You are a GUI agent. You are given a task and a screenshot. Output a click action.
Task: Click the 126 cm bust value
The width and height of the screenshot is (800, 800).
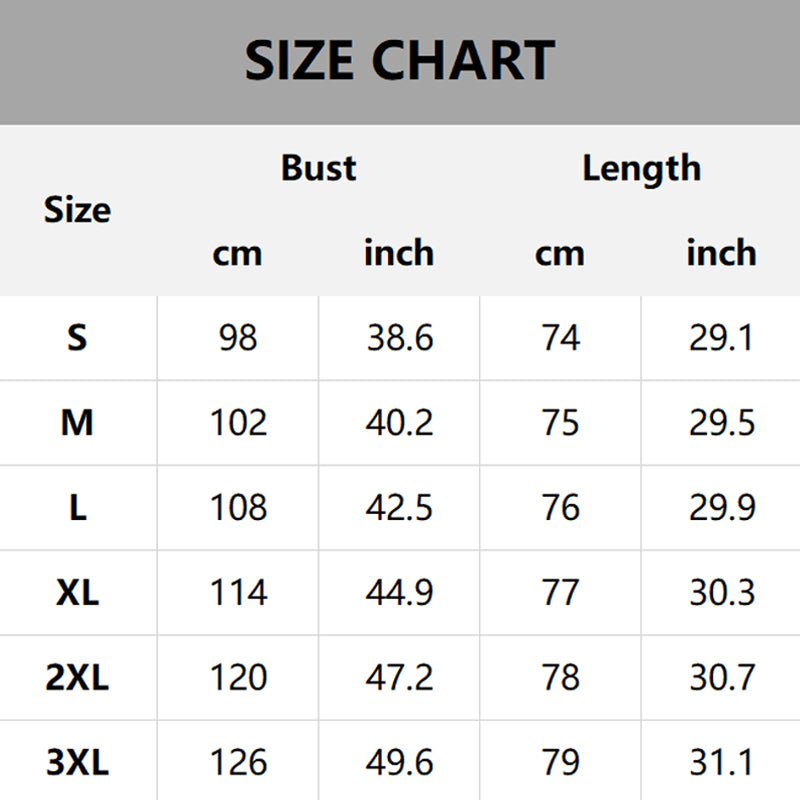coord(238,763)
